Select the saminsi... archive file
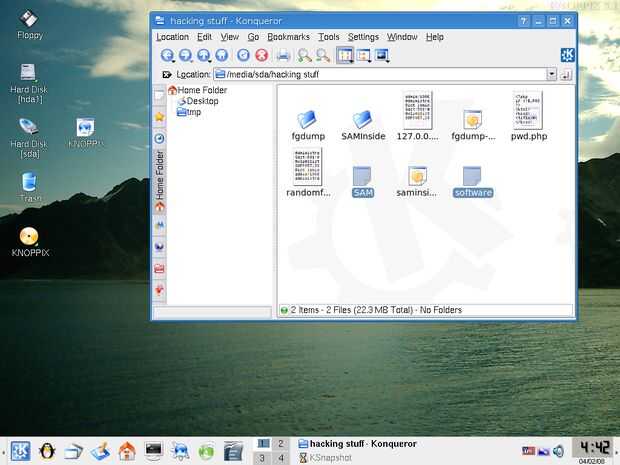Viewport: 620px width, 465px height. [x=417, y=182]
